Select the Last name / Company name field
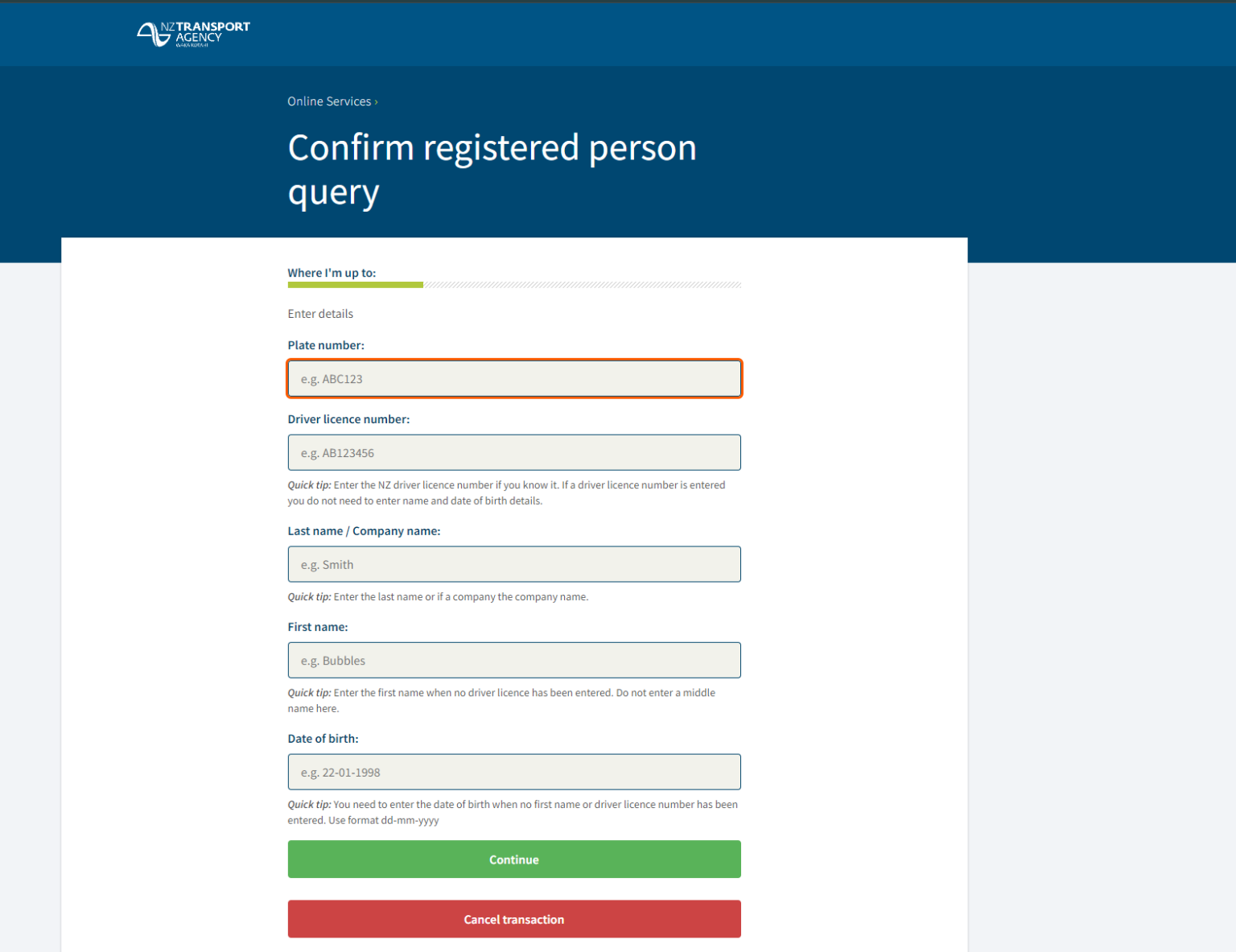This screenshot has width=1236, height=952. pyautogui.click(x=514, y=565)
